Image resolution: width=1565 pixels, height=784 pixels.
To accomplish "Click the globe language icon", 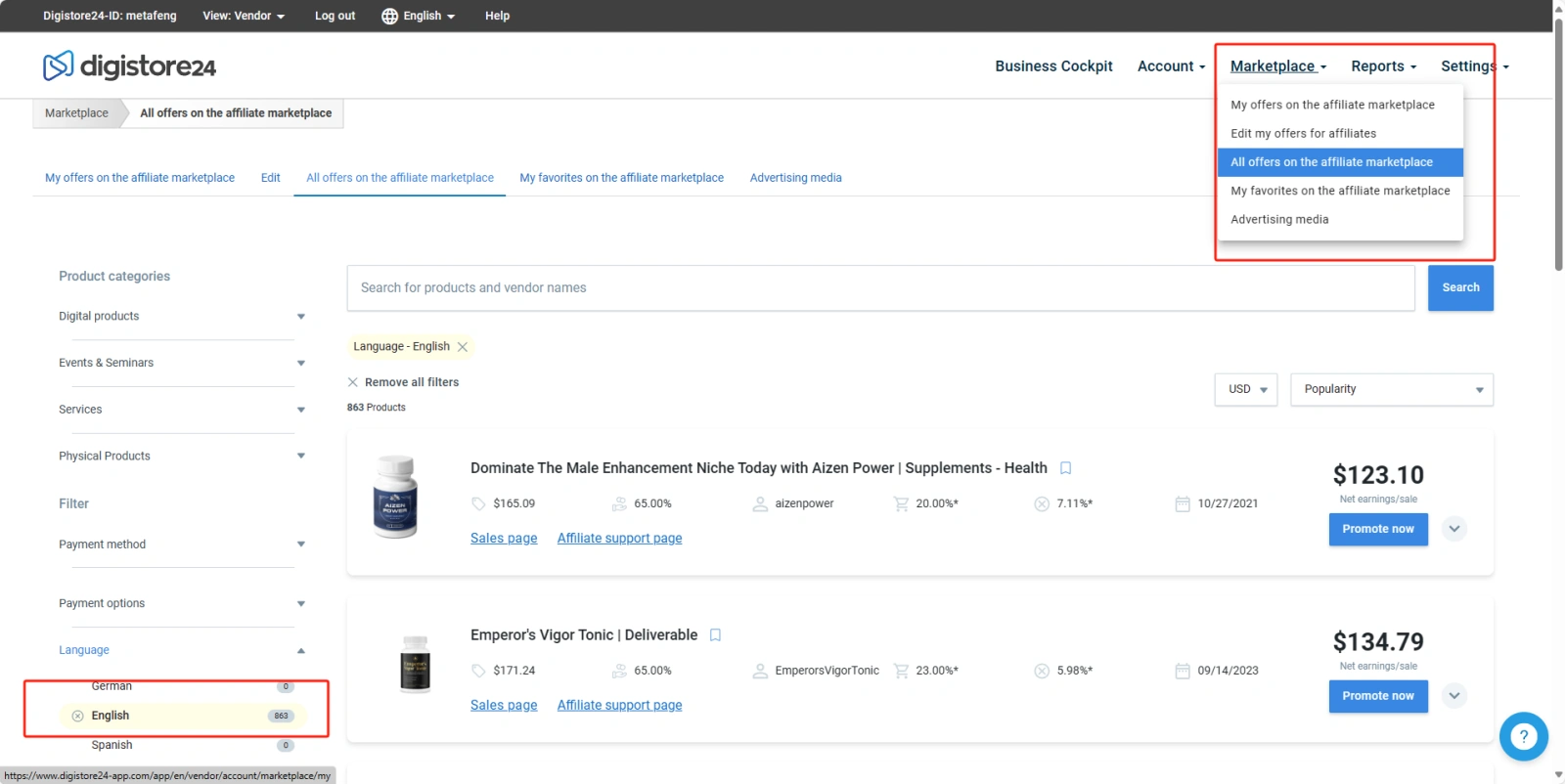I will 389,16.
